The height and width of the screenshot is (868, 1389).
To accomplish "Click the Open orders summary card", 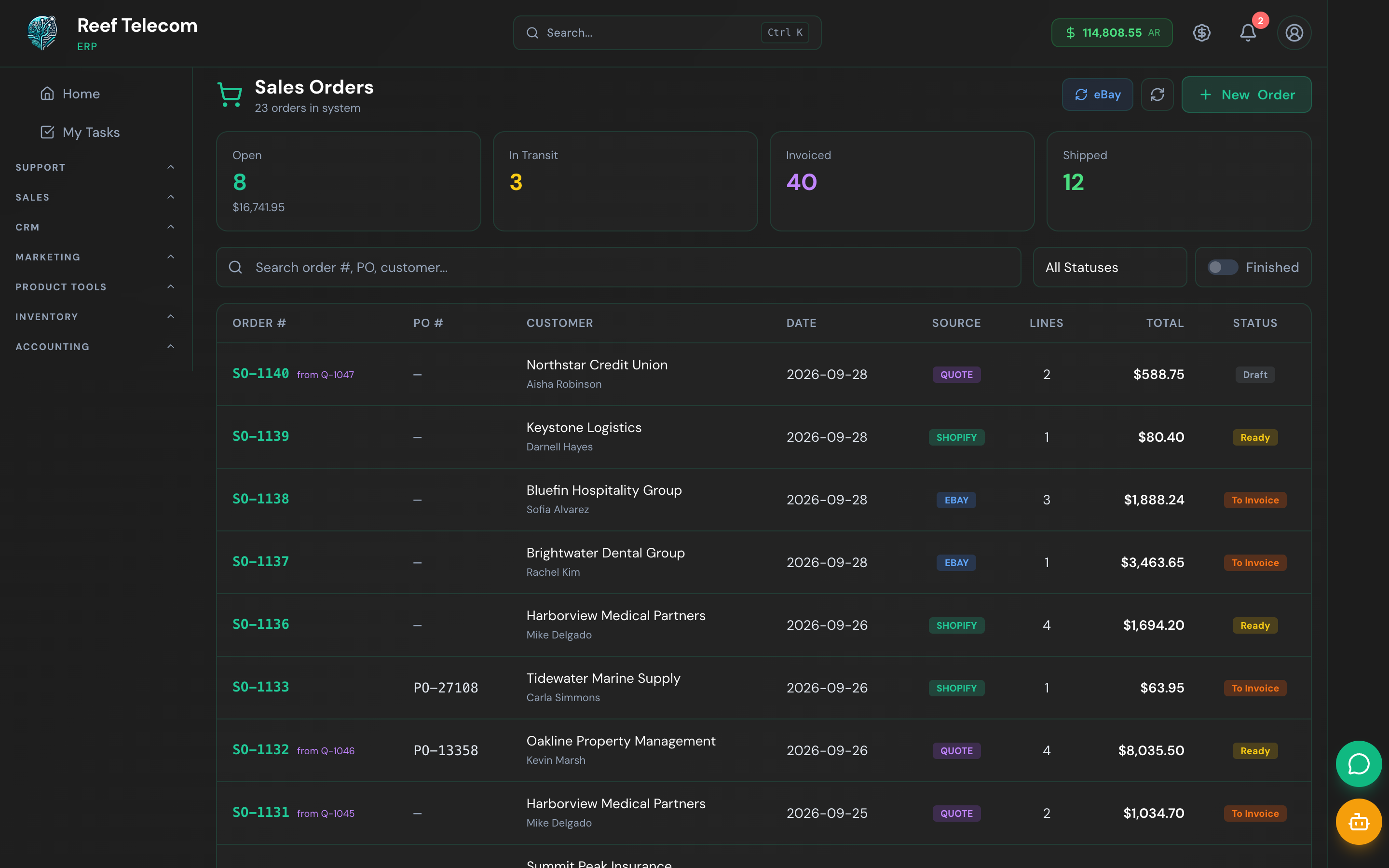I will coord(348,181).
